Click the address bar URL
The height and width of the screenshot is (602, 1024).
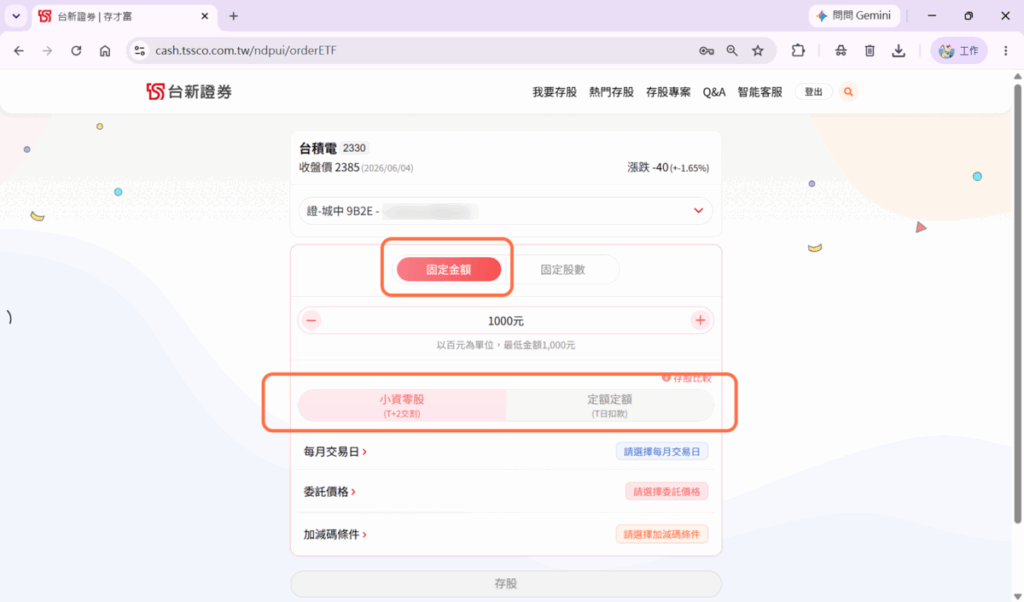(x=246, y=50)
